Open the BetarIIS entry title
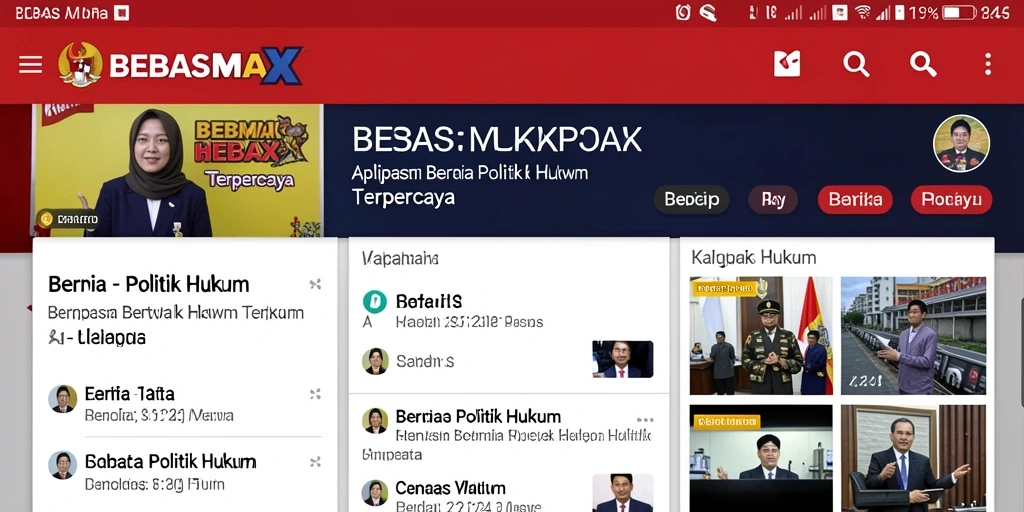The image size is (1024, 512). [x=429, y=301]
